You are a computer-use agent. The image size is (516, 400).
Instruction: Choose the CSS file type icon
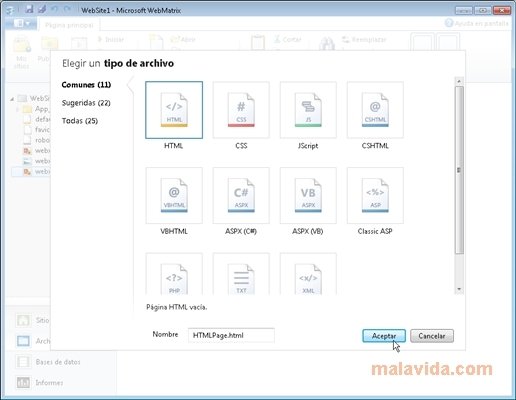[x=241, y=110]
